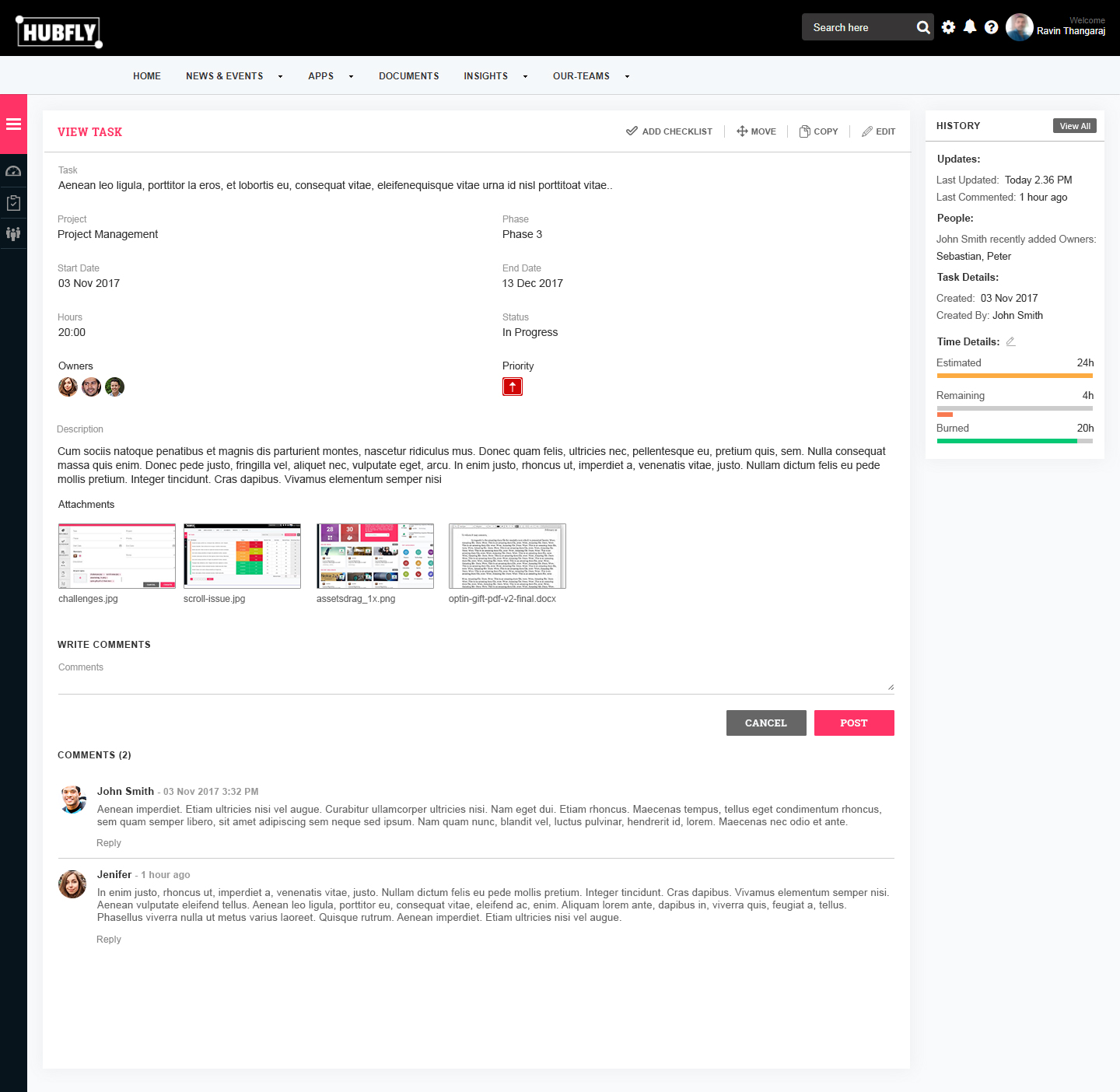
Task: Click Sebastian, Peter owners text
Action: [x=974, y=256]
